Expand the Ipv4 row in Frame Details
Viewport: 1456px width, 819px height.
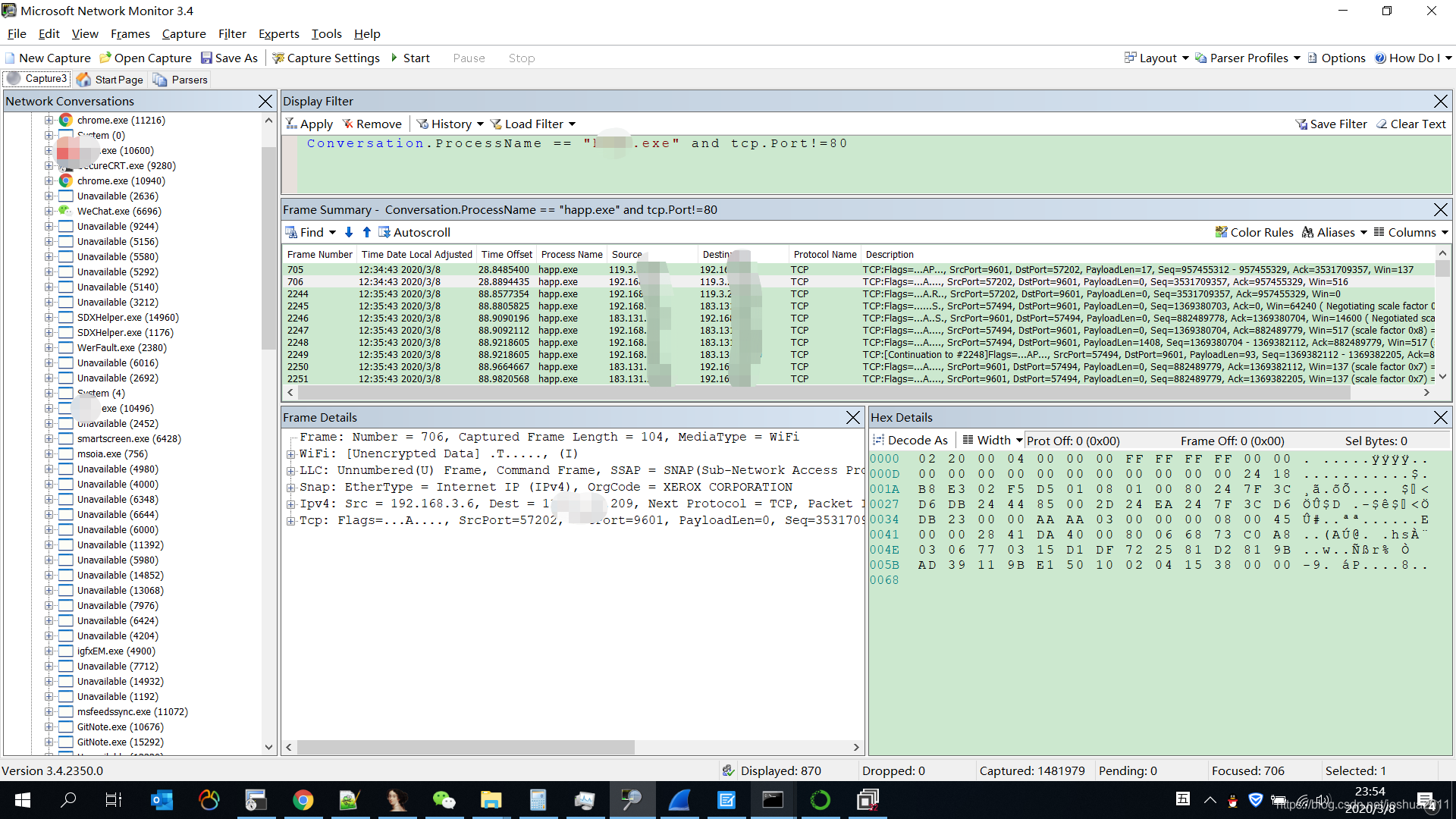coord(290,504)
